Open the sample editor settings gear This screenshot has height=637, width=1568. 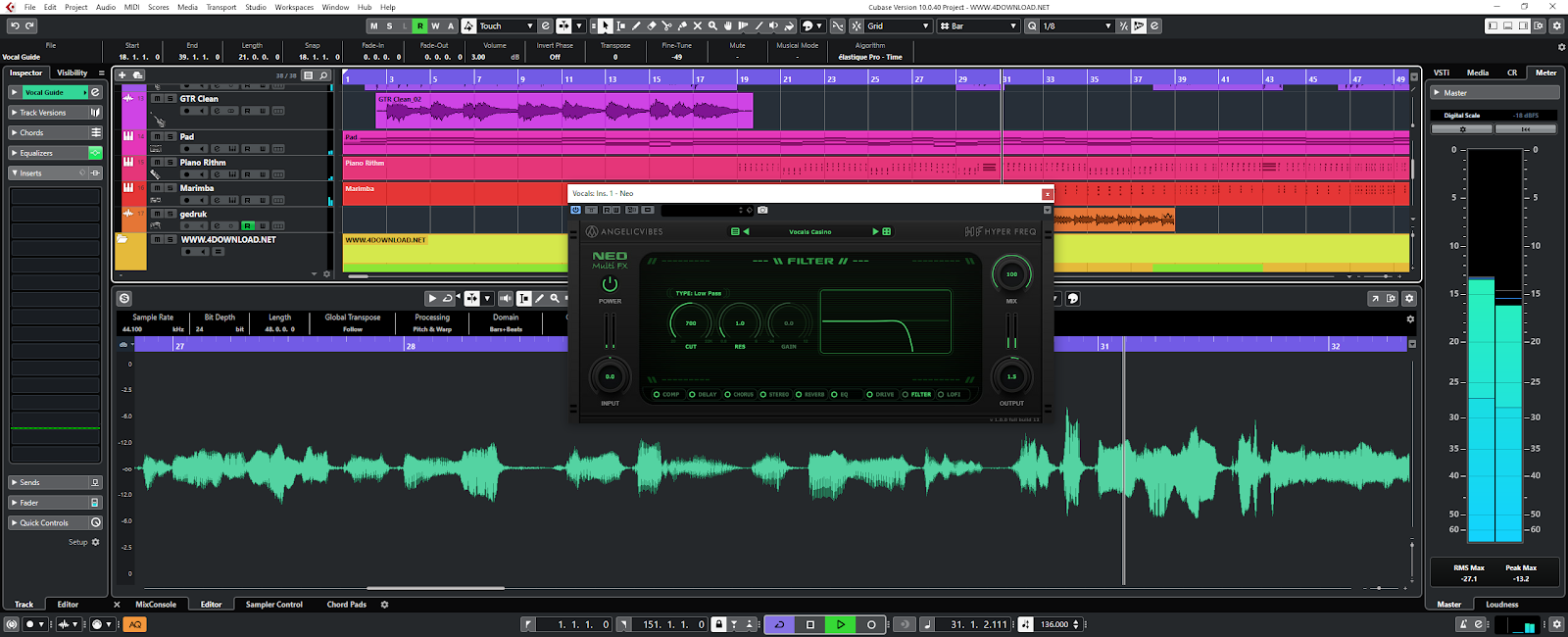pos(1409,299)
